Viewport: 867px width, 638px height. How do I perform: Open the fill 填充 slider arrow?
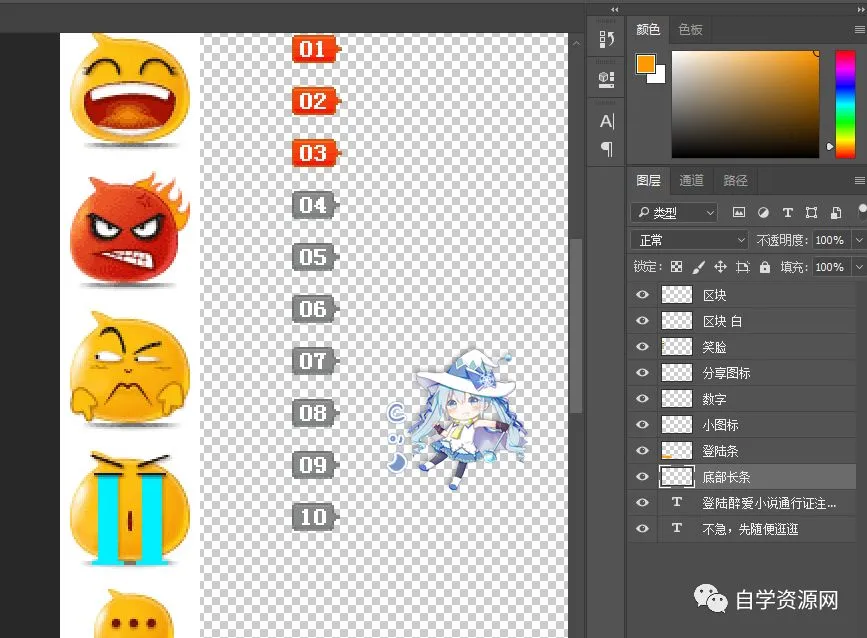[x=859, y=267]
